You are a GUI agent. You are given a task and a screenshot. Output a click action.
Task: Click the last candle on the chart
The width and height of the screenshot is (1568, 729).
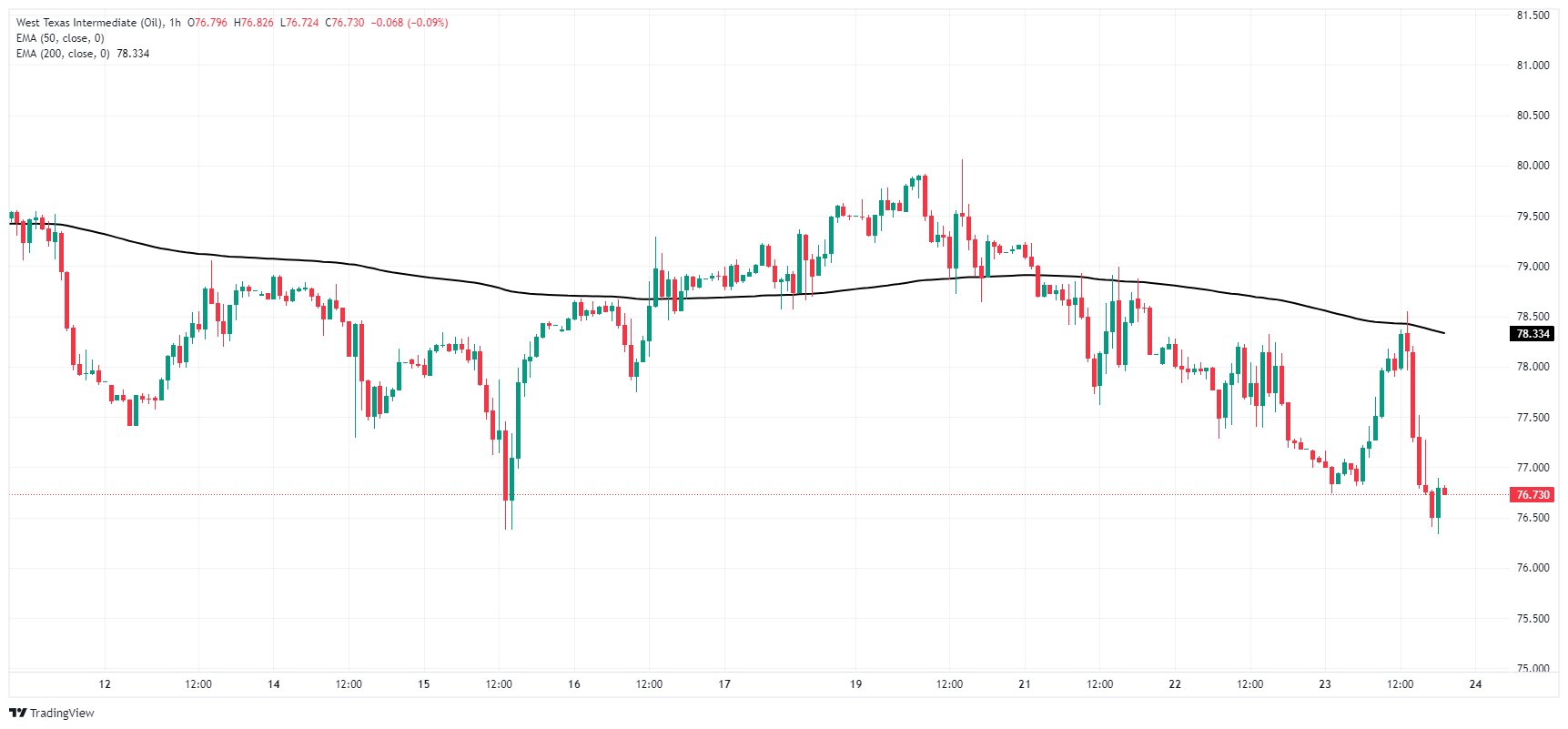point(1444,491)
